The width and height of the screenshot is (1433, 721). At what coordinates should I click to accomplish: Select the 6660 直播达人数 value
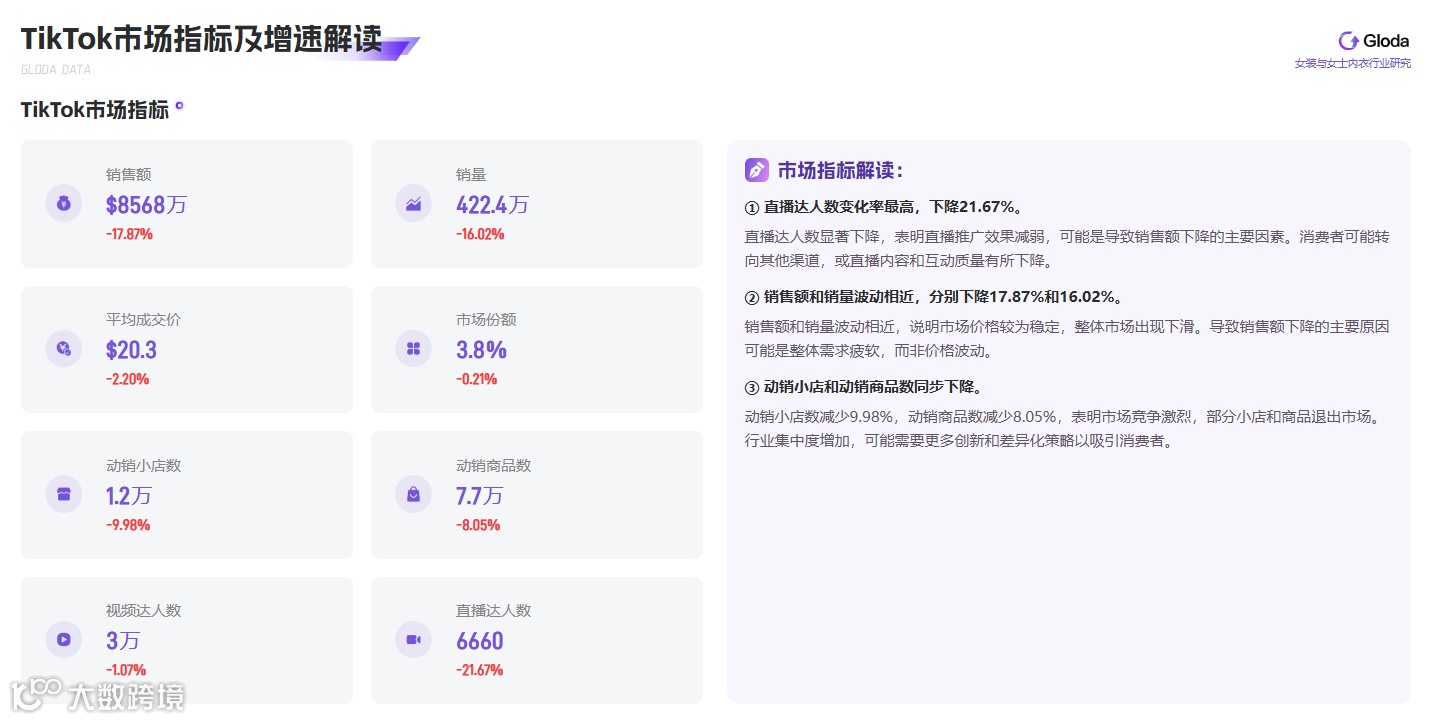click(x=479, y=641)
